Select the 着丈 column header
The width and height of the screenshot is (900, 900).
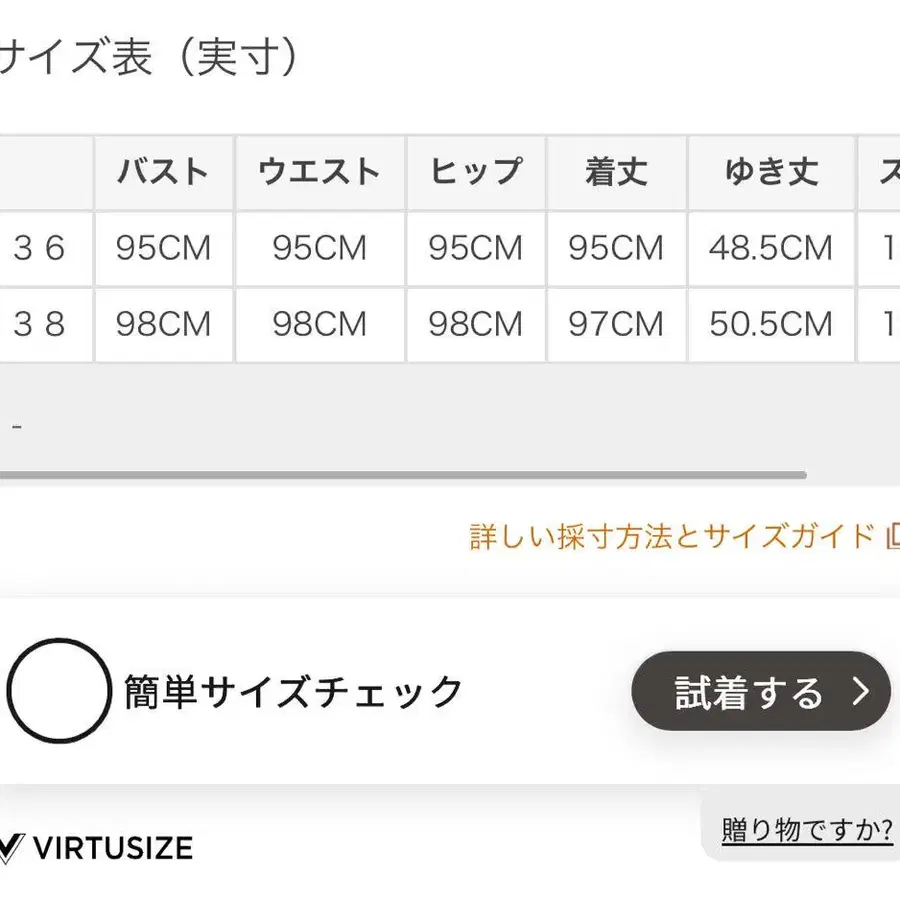coord(617,172)
